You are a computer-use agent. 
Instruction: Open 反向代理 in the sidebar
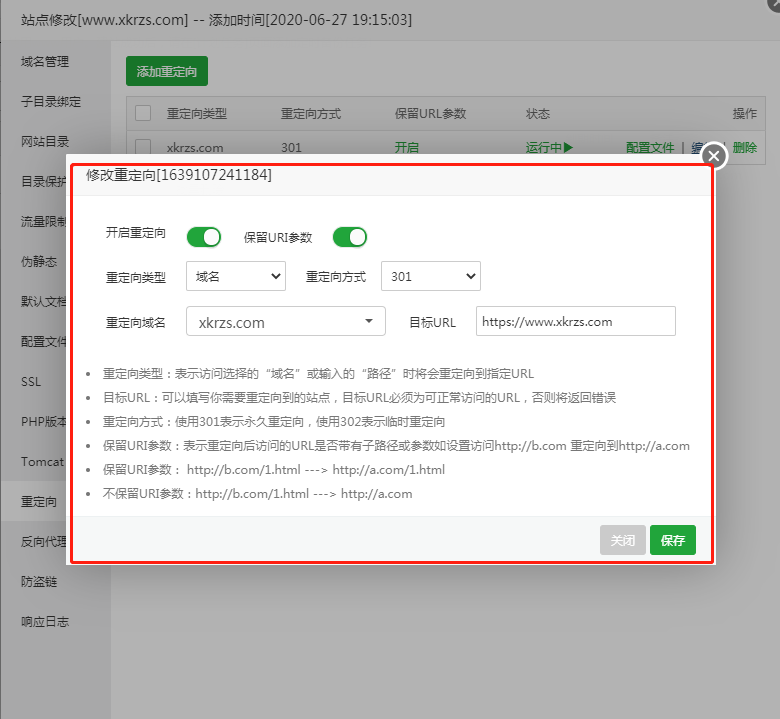coord(44,541)
